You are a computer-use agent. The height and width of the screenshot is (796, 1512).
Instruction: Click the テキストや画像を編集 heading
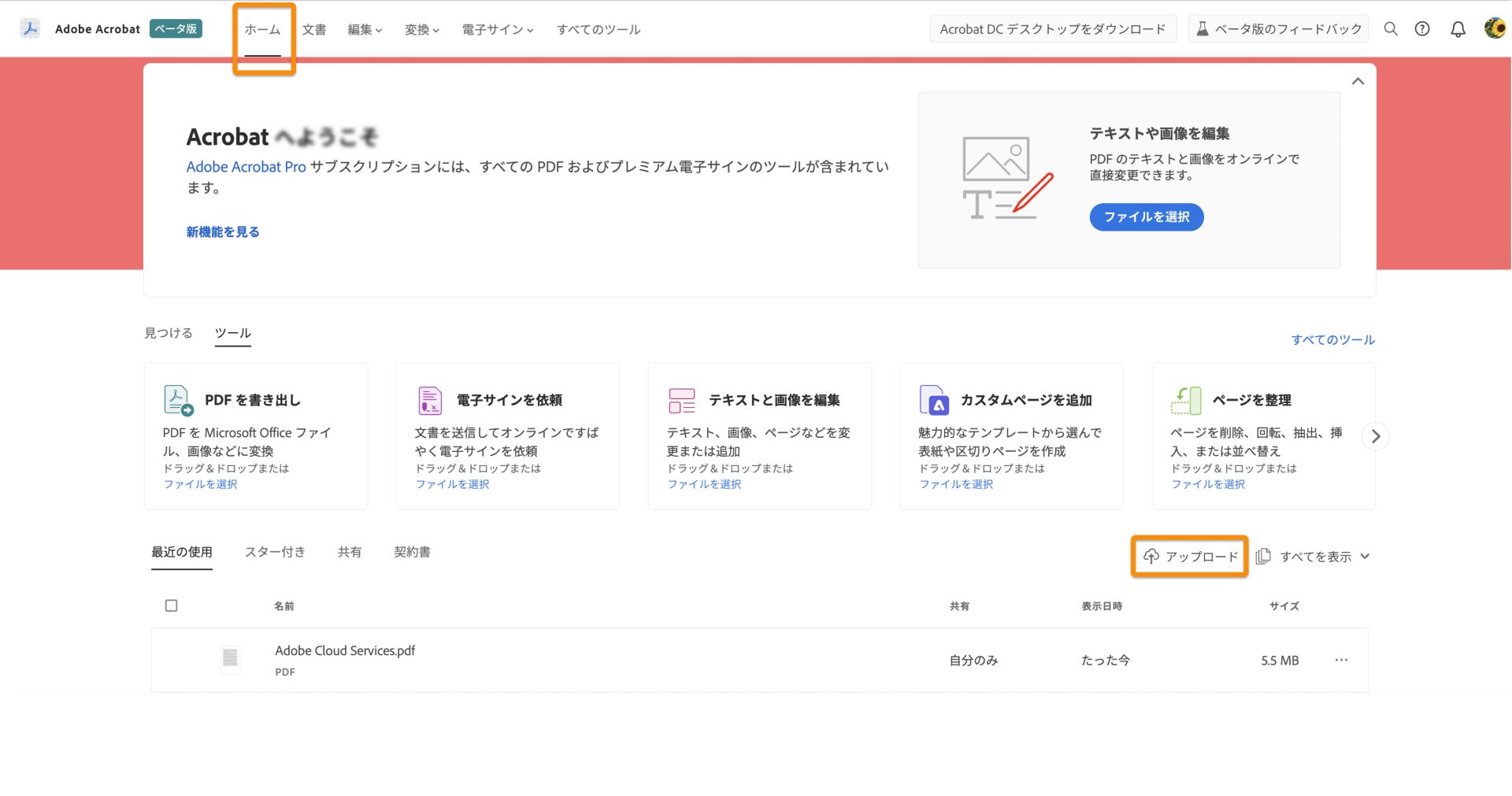click(x=1159, y=134)
